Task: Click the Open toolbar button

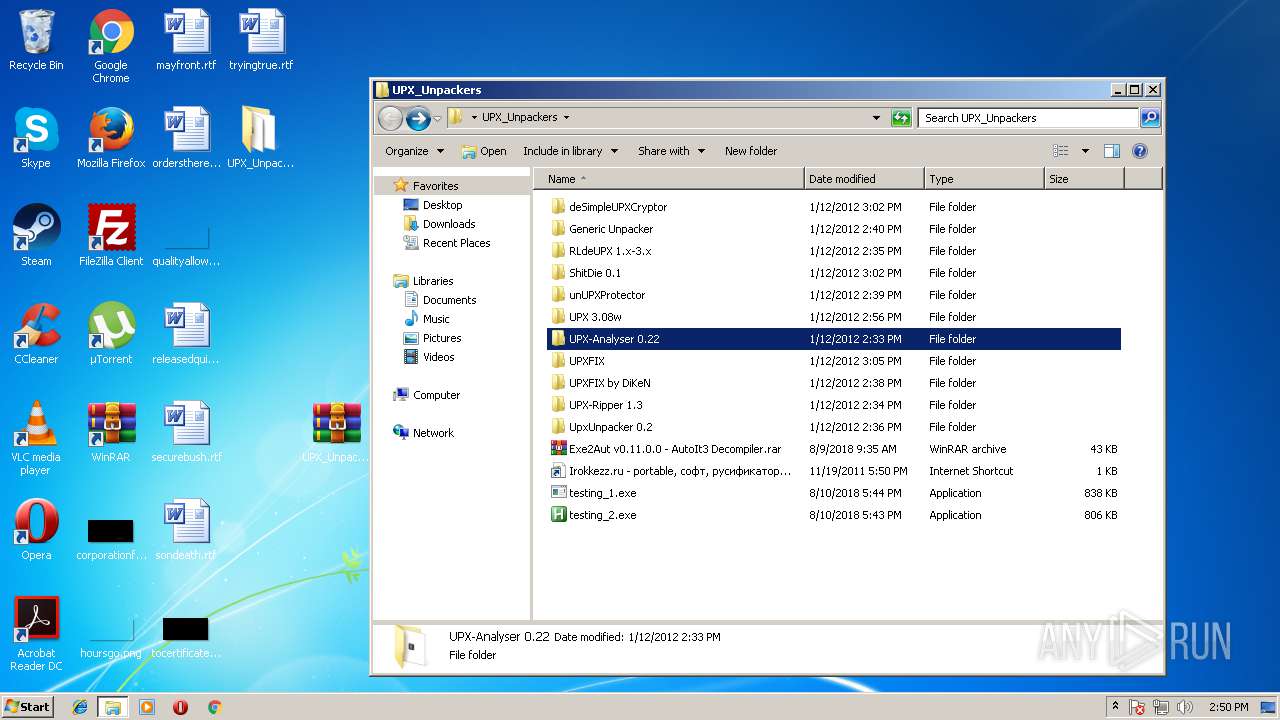Action: coord(484,151)
